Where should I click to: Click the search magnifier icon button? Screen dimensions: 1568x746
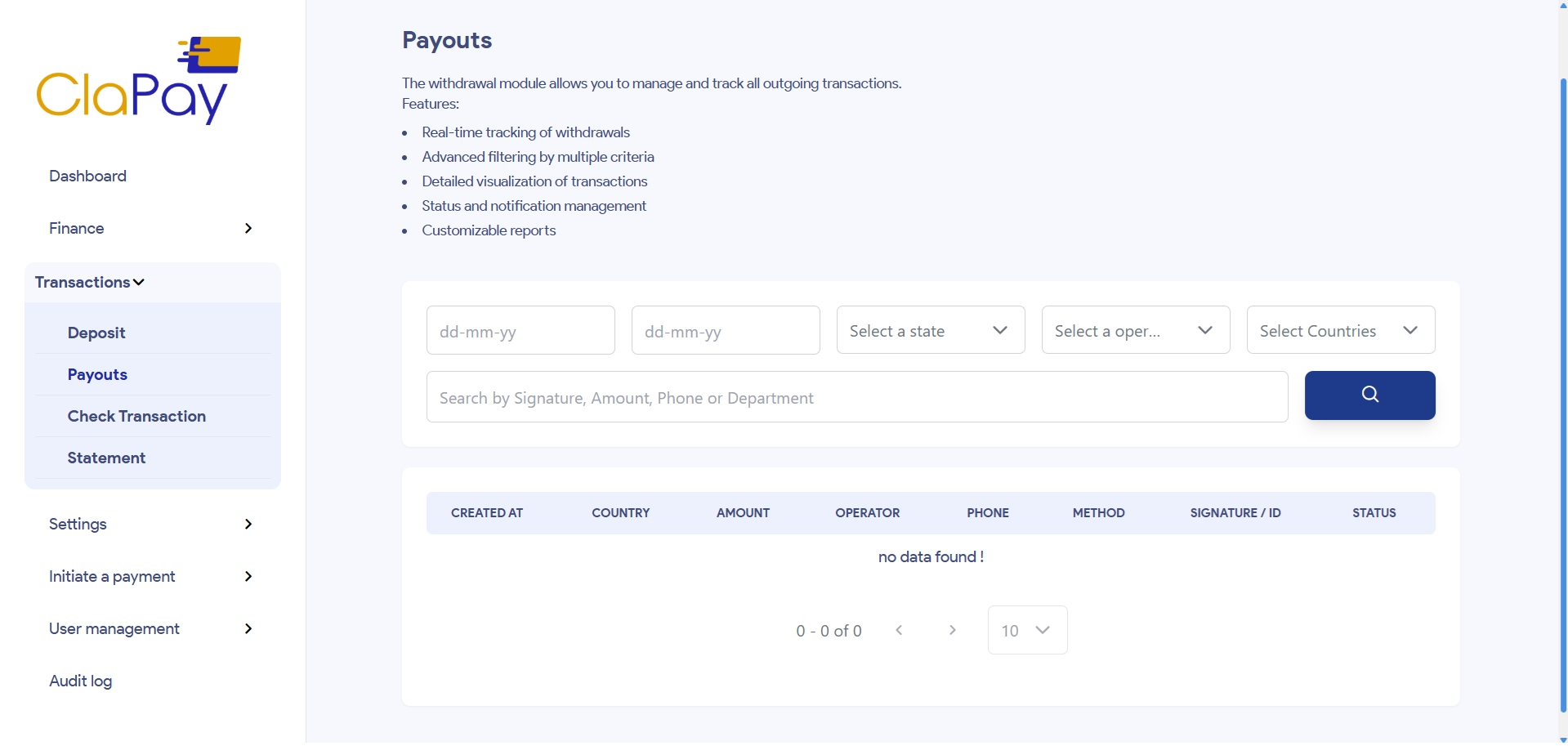point(1369,395)
